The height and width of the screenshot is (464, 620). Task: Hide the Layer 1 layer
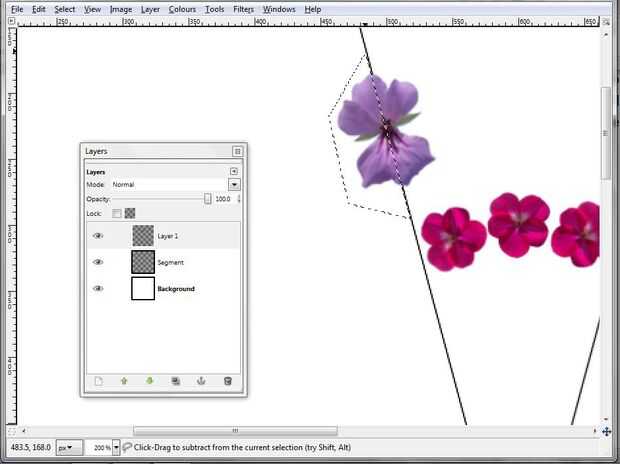click(x=98, y=236)
